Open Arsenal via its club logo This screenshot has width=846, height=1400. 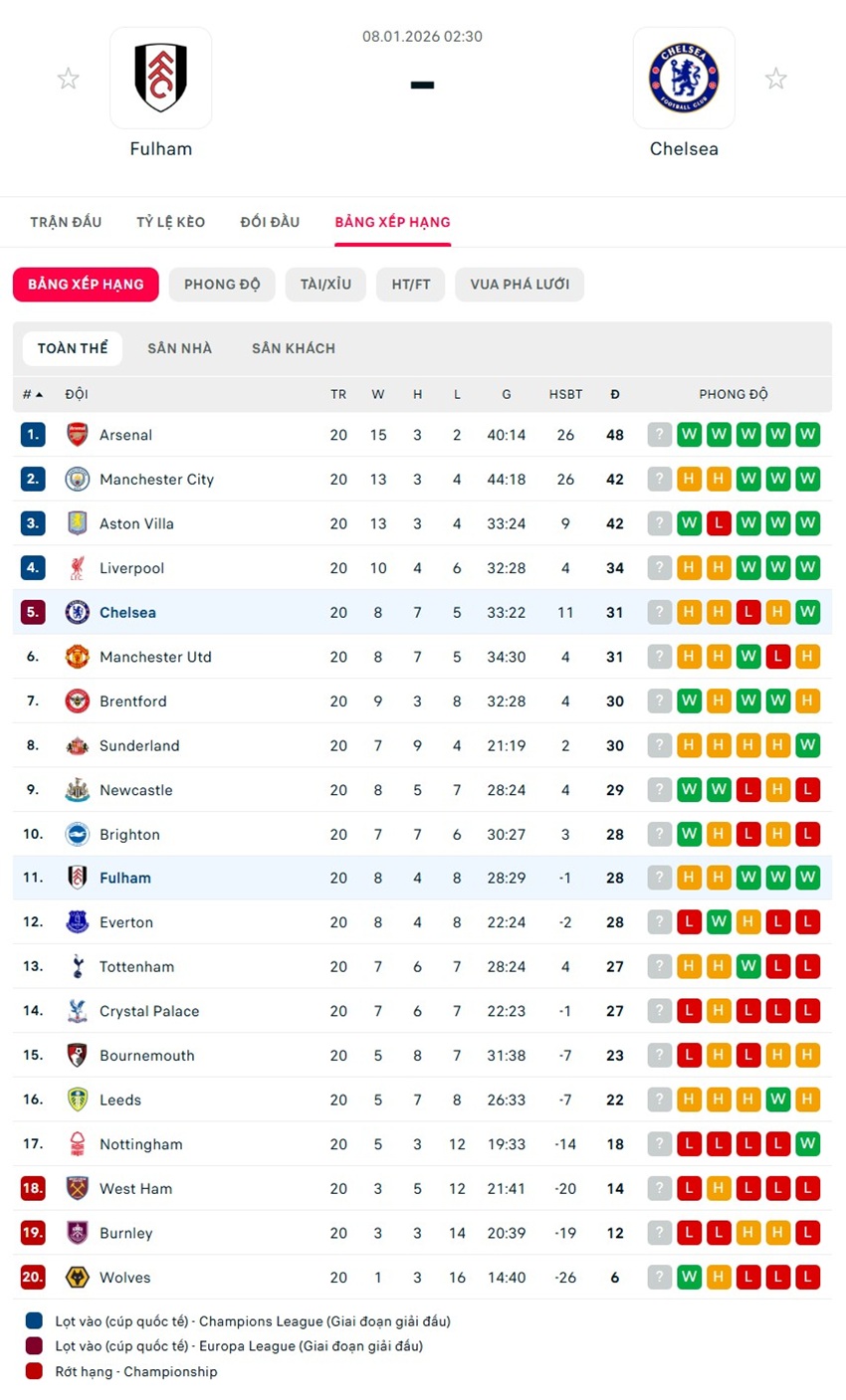pyautogui.click(x=77, y=435)
